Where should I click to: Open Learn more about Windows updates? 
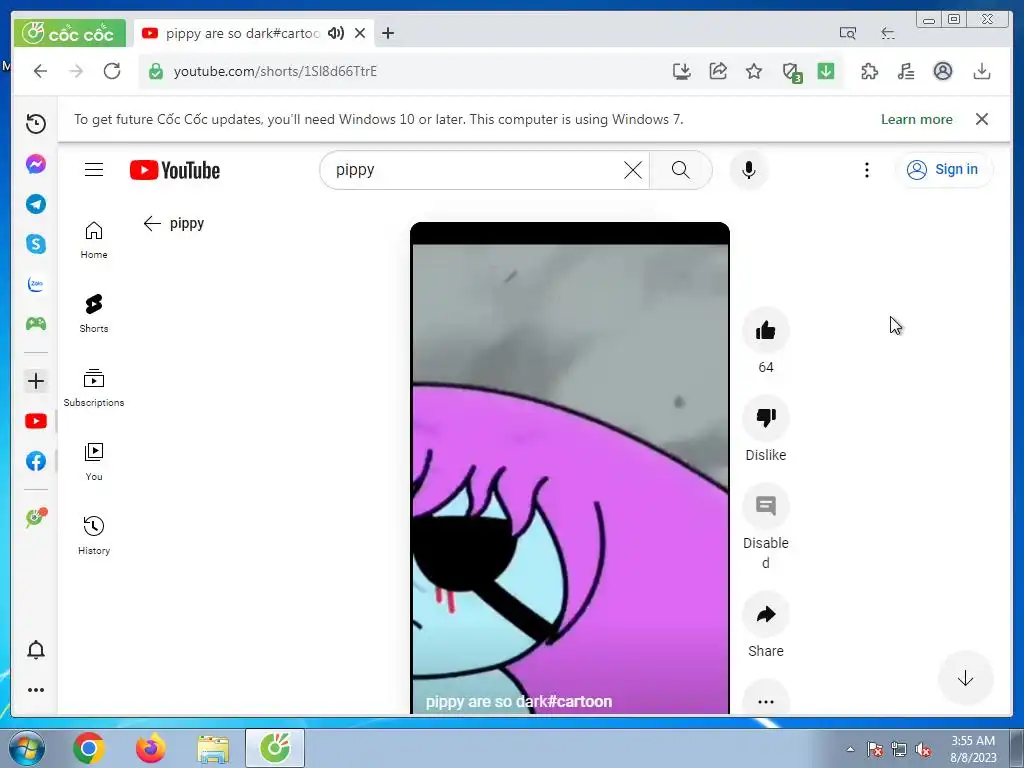916,120
